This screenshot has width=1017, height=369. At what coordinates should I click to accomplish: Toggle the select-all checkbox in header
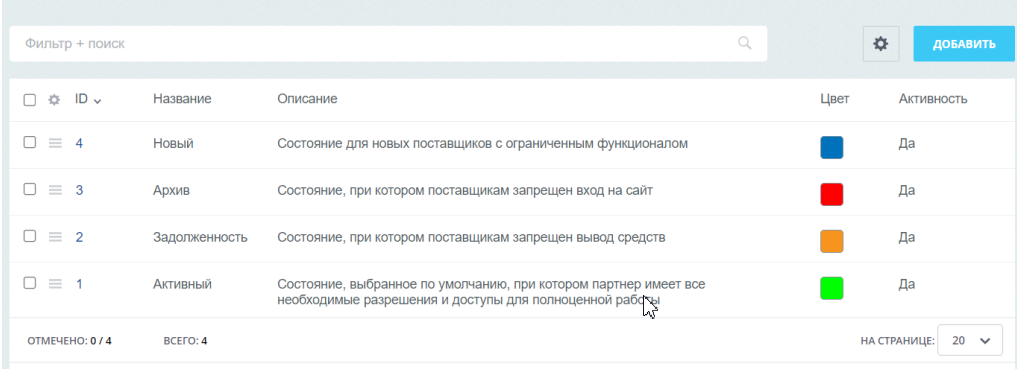pos(30,100)
